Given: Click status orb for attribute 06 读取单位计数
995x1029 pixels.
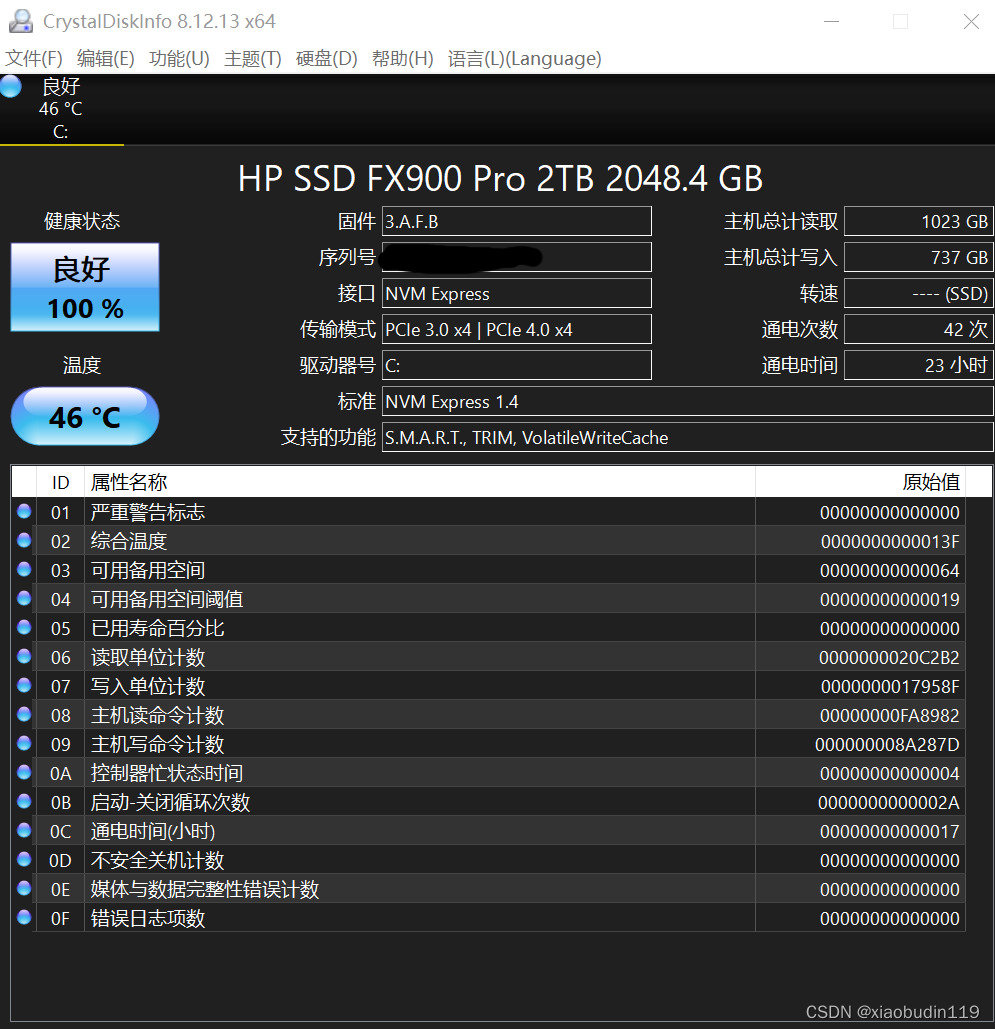Looking at the screenshot, I should click(24, 656).
